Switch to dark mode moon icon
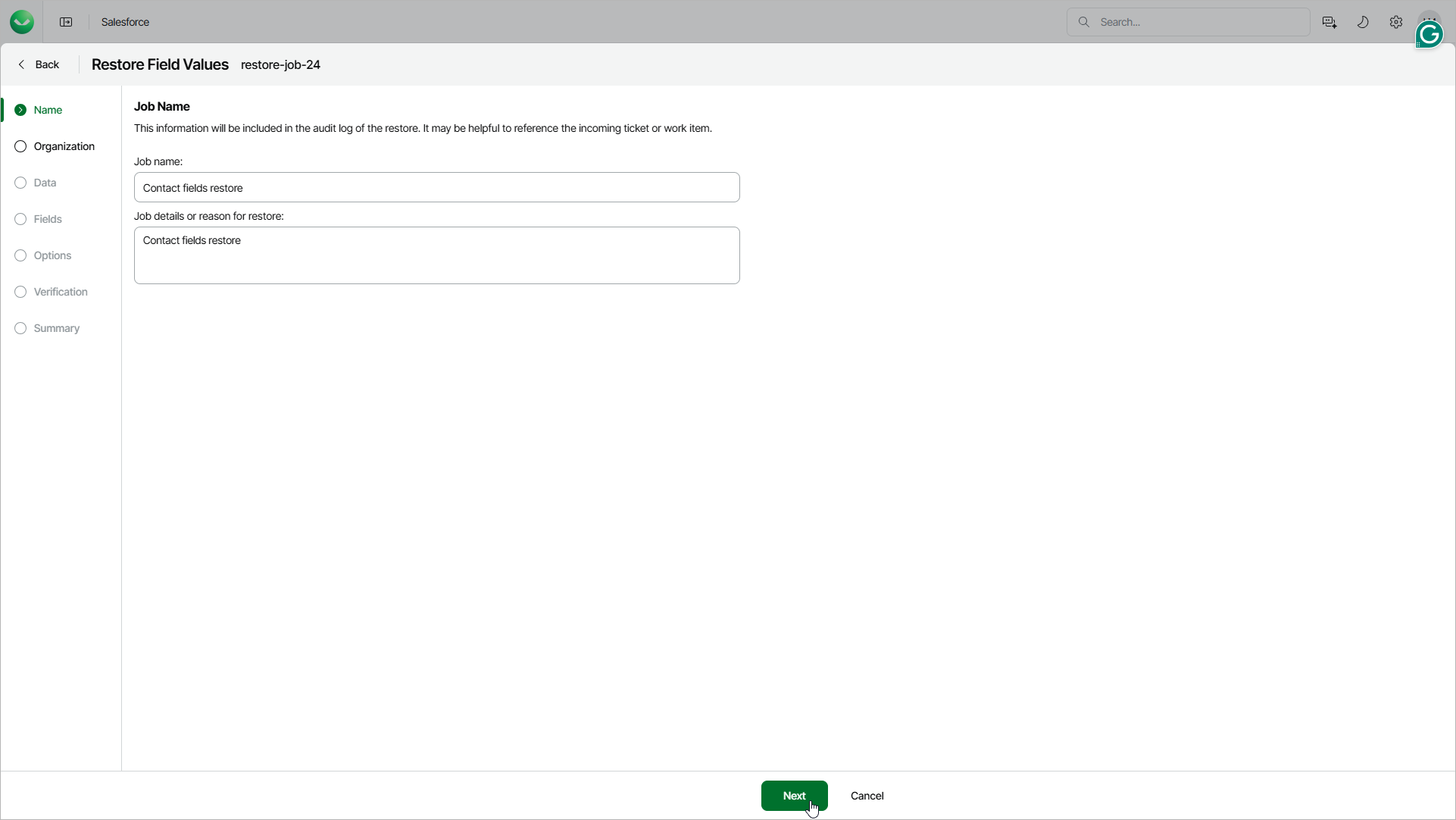1456x820 pixels. pos(1363,22)
